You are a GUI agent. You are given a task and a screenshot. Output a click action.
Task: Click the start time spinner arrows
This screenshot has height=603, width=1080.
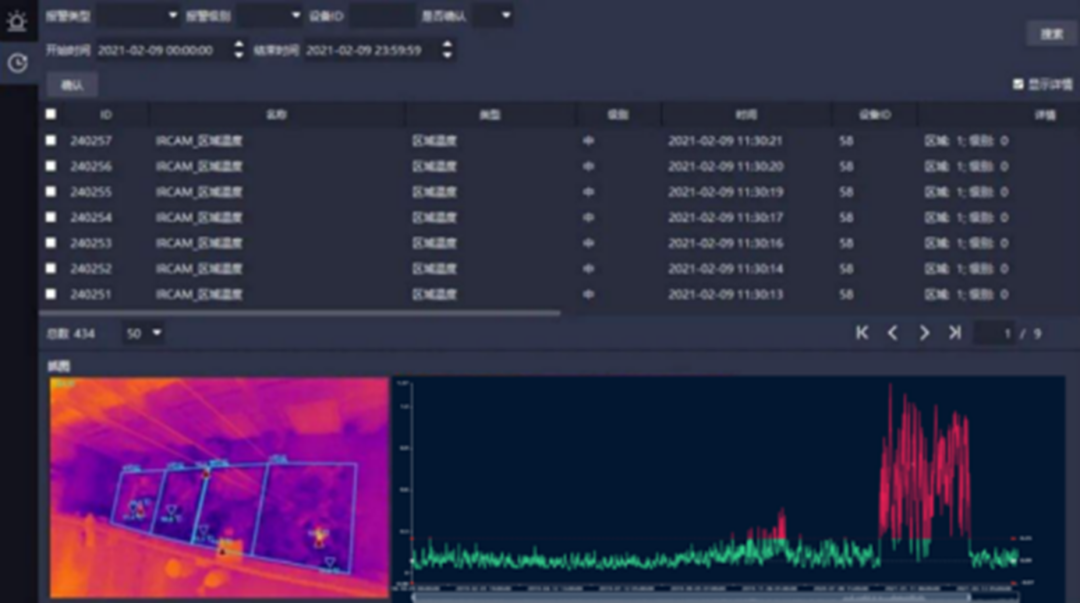click(x=238, y=50)
